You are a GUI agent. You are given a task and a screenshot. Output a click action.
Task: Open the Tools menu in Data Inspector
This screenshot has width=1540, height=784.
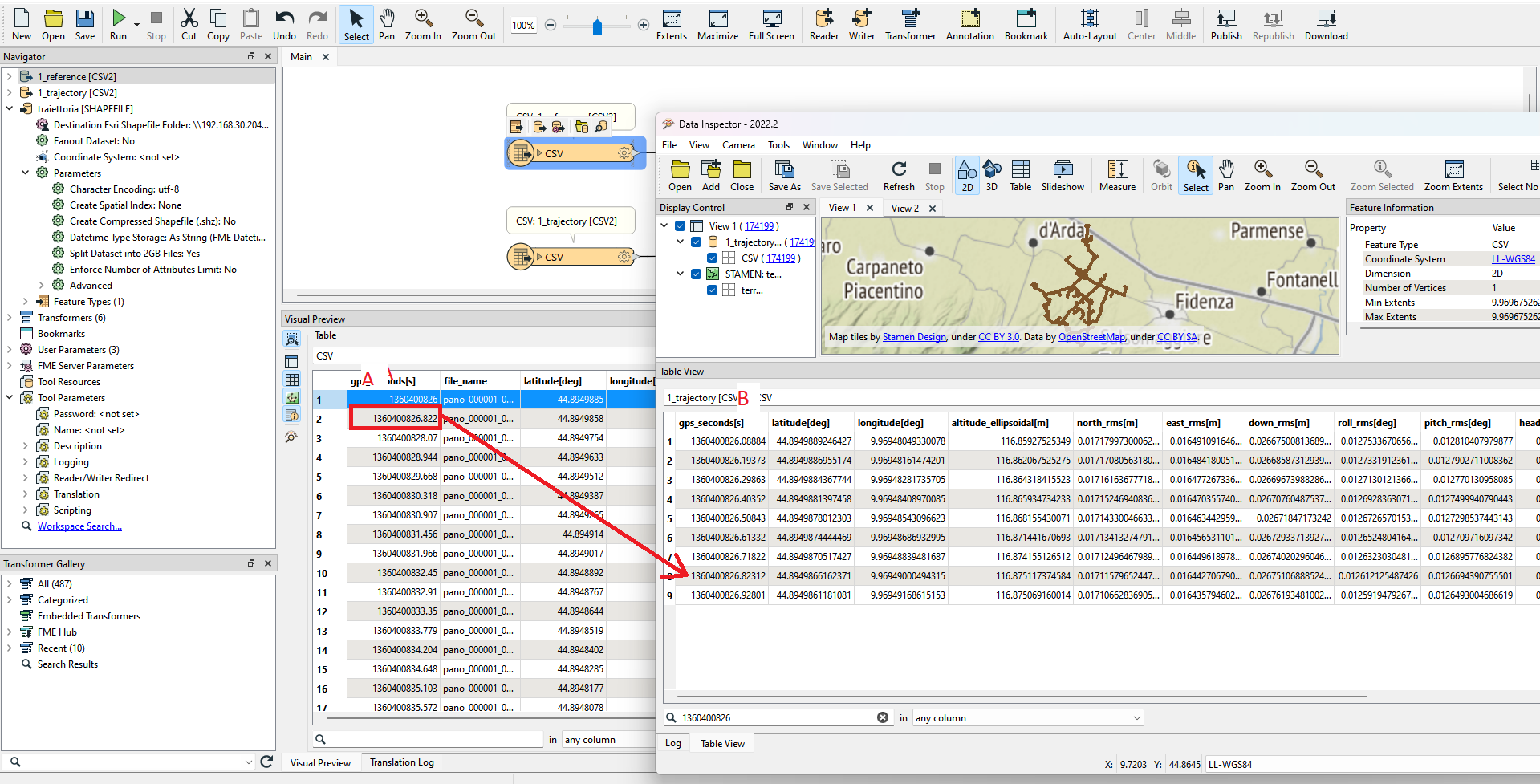tap(778, 145)
